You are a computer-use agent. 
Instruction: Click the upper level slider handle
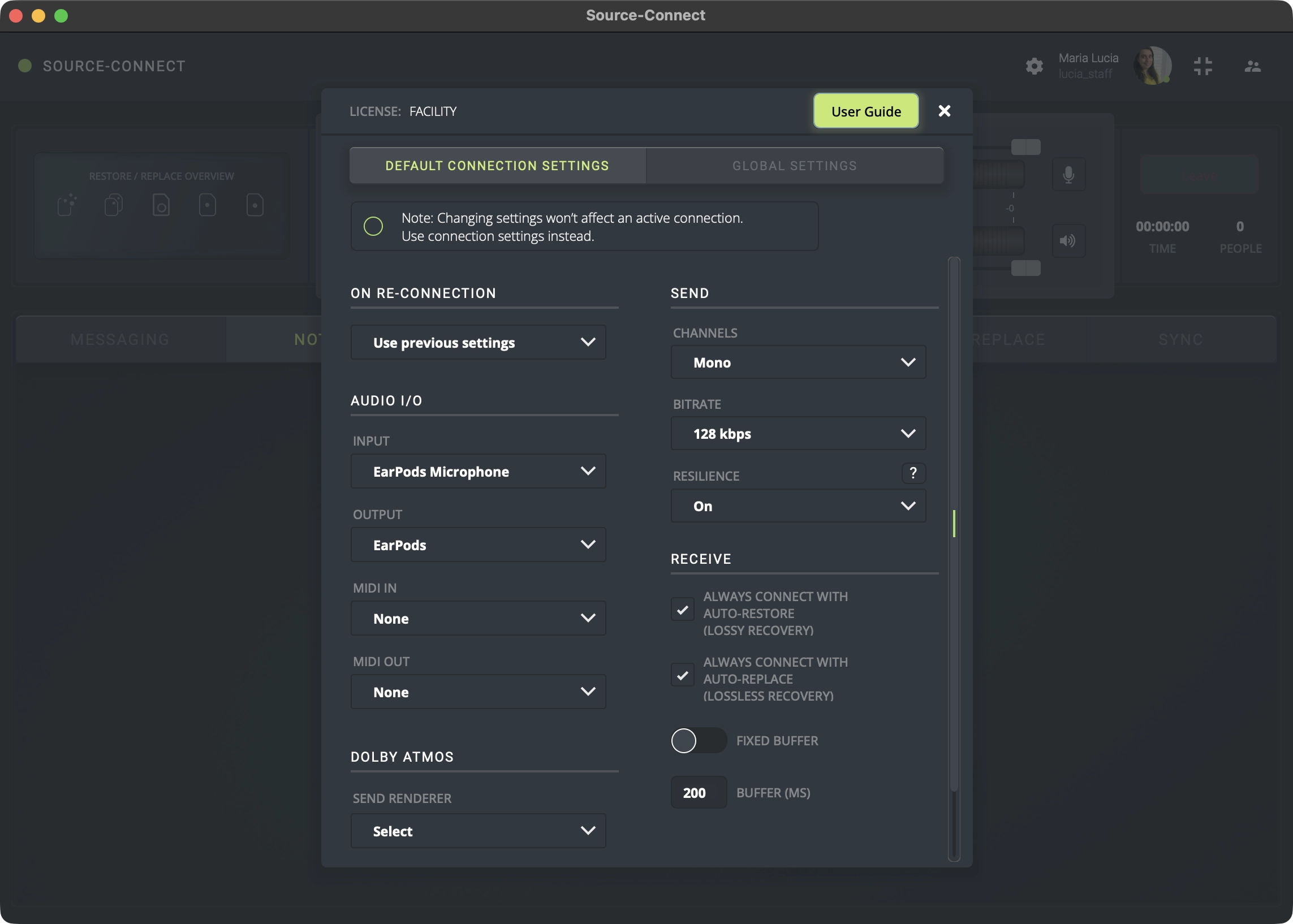point(1025,147)
